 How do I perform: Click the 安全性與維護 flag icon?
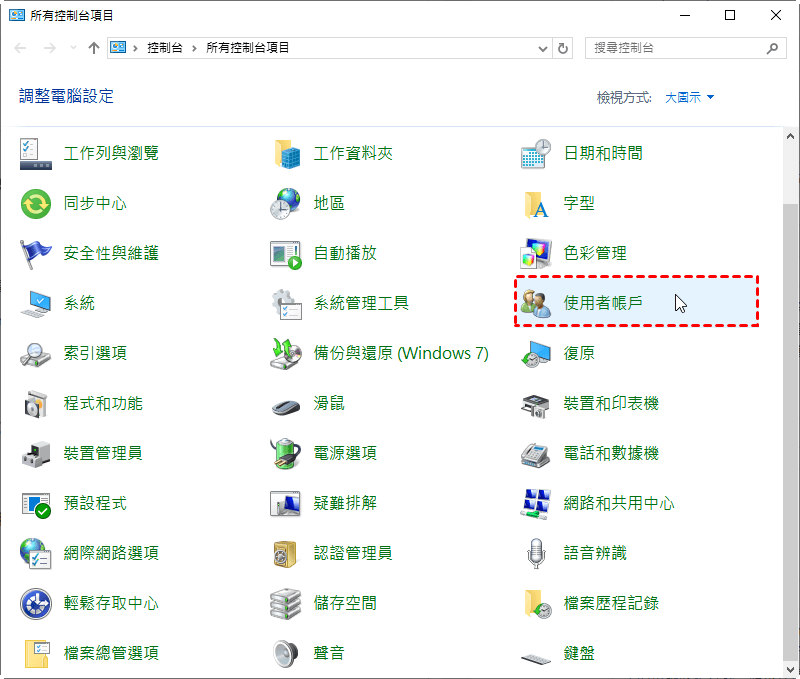point(36,253)
